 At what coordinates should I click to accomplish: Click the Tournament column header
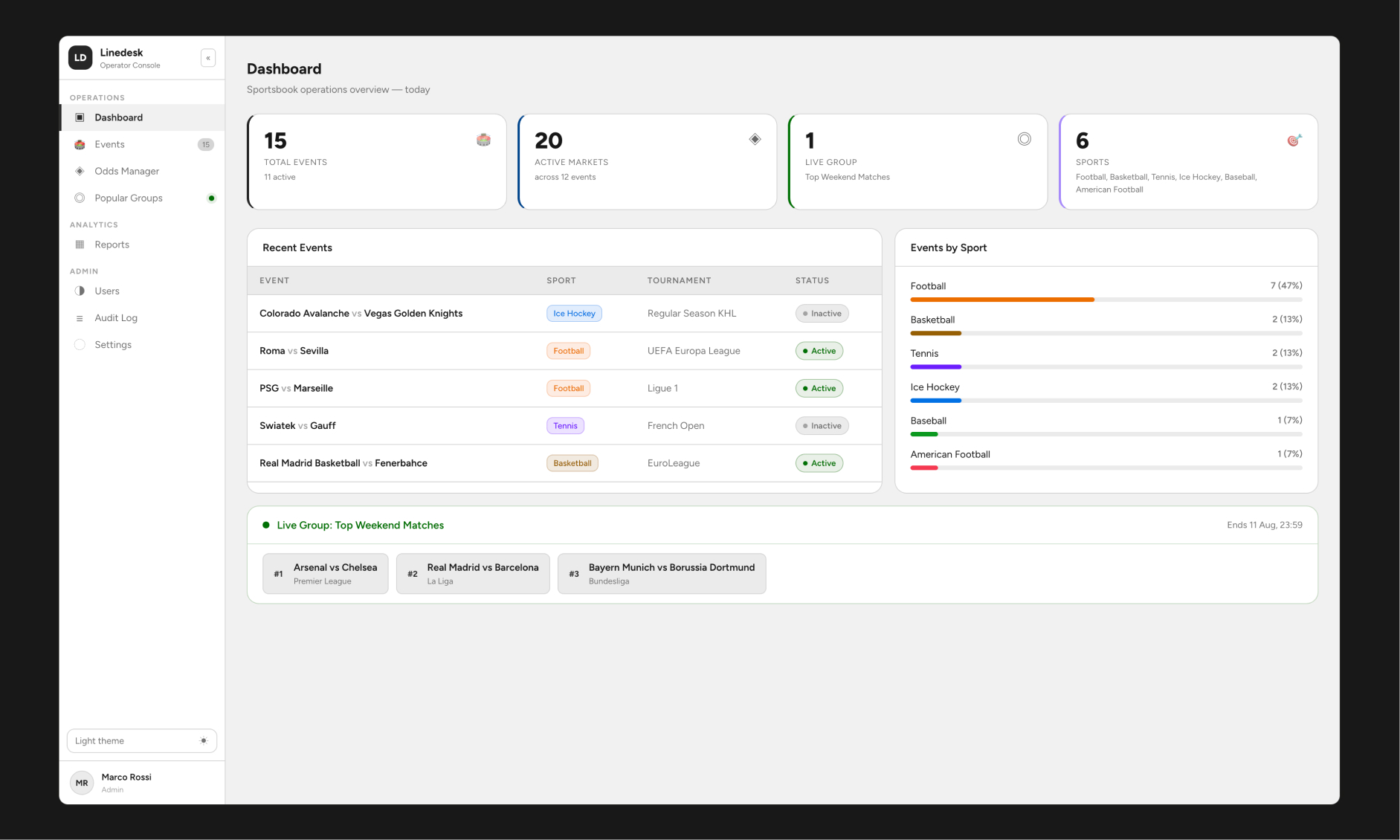(x=679, y=280)
